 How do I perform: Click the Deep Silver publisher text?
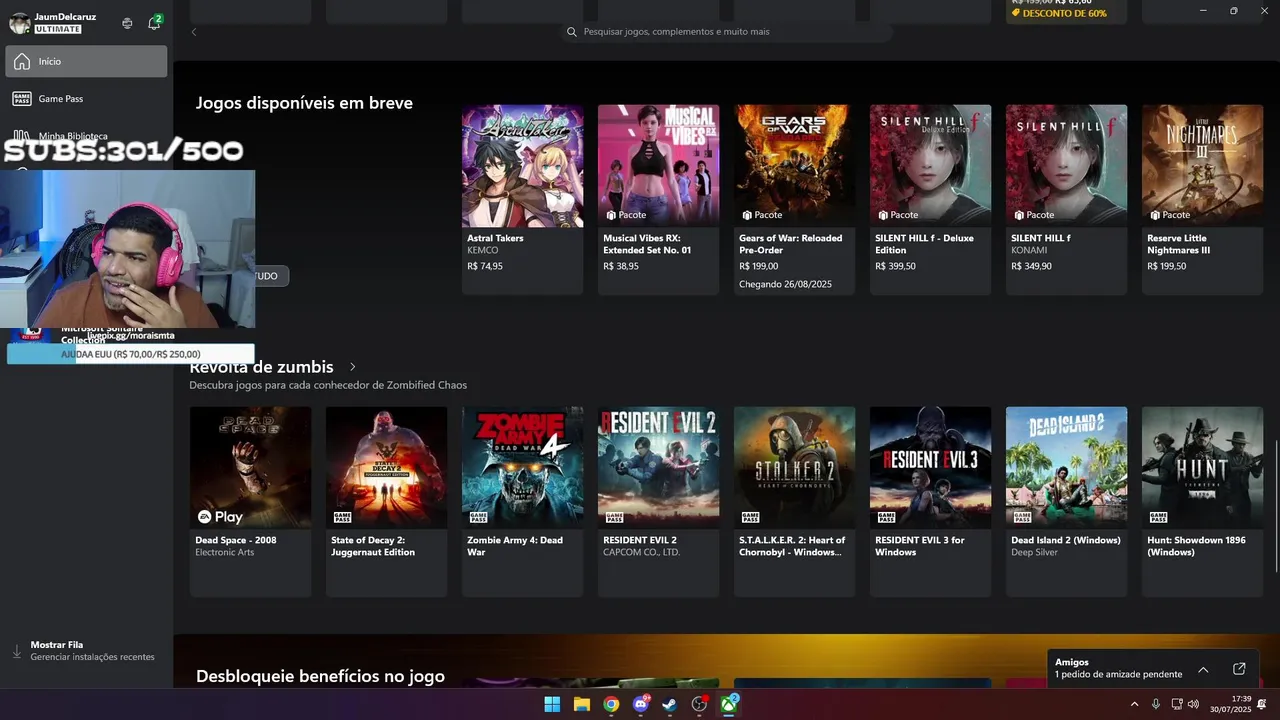(1034, 552)
